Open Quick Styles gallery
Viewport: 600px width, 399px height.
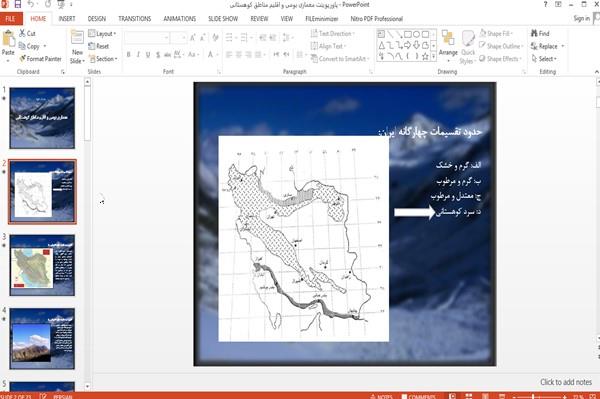[x=468, y=47]
